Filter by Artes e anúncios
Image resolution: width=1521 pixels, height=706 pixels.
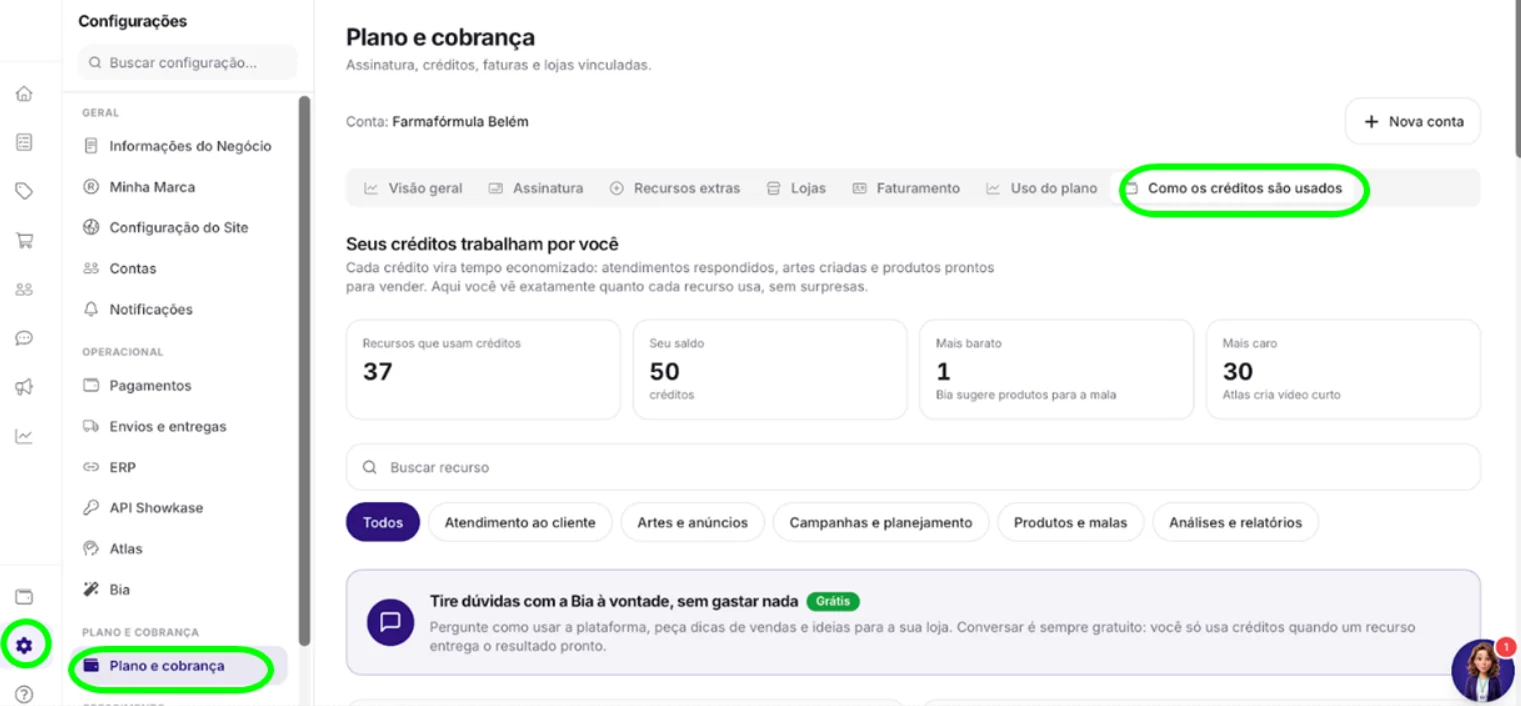(x=692, y=522)
